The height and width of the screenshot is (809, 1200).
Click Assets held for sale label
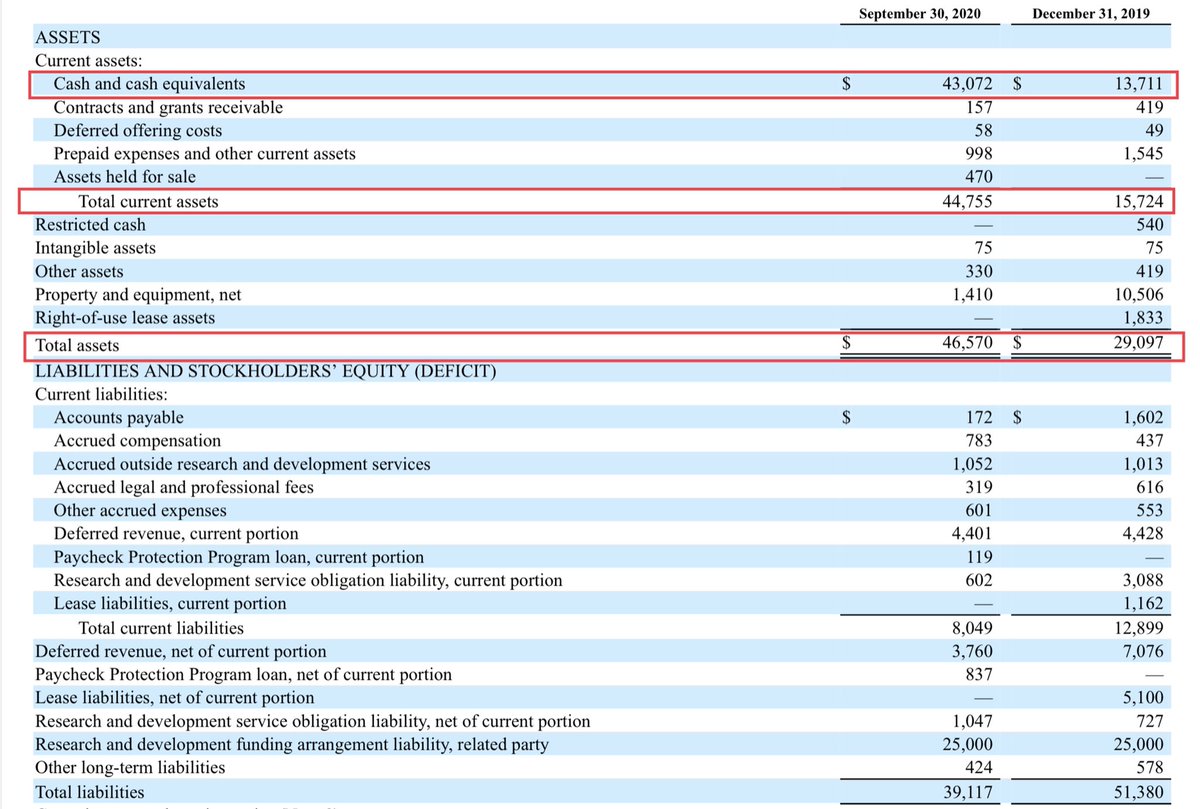tap(125, 177)
